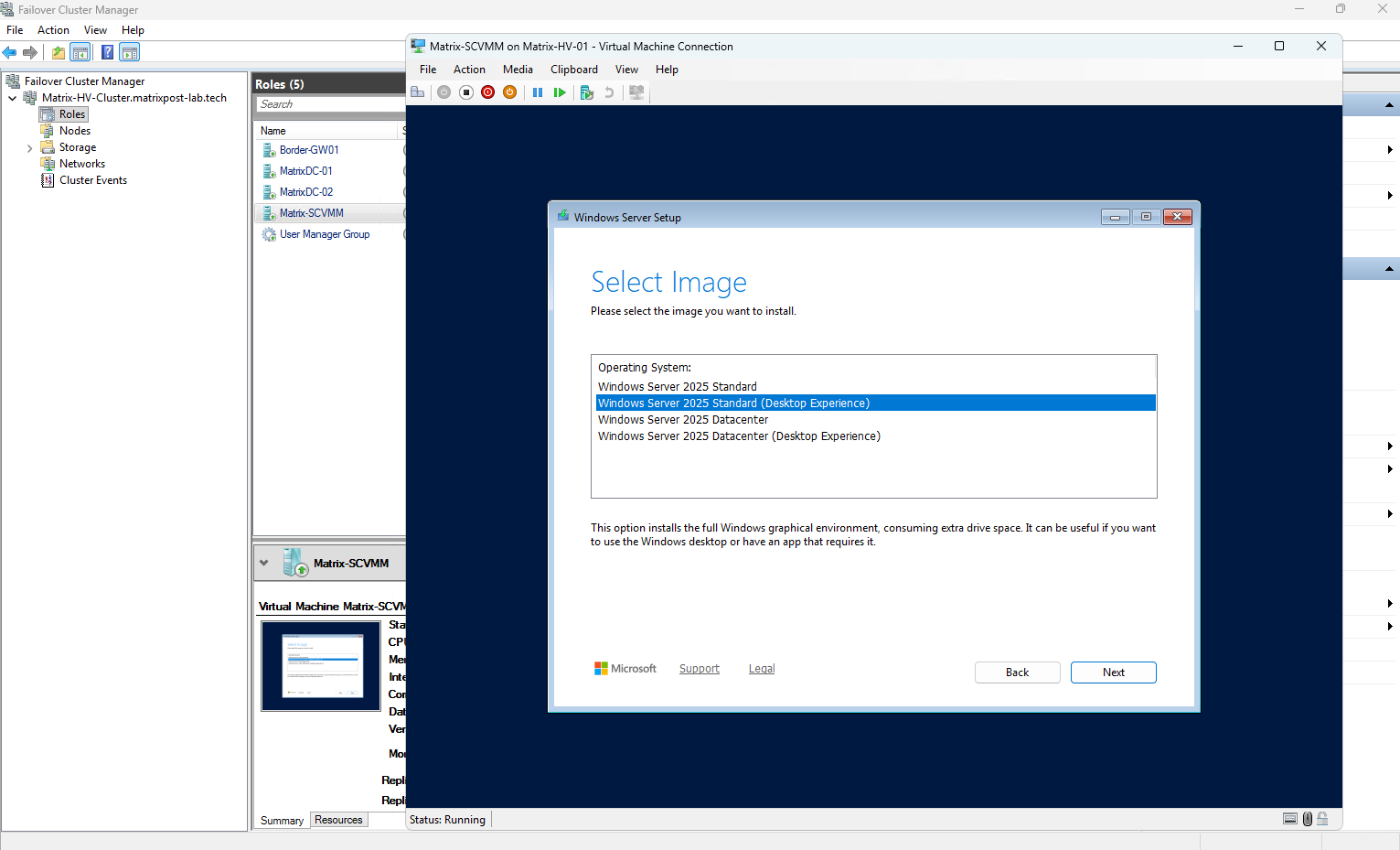Click the mouse icon in VM status bar

pos(1308,819)
